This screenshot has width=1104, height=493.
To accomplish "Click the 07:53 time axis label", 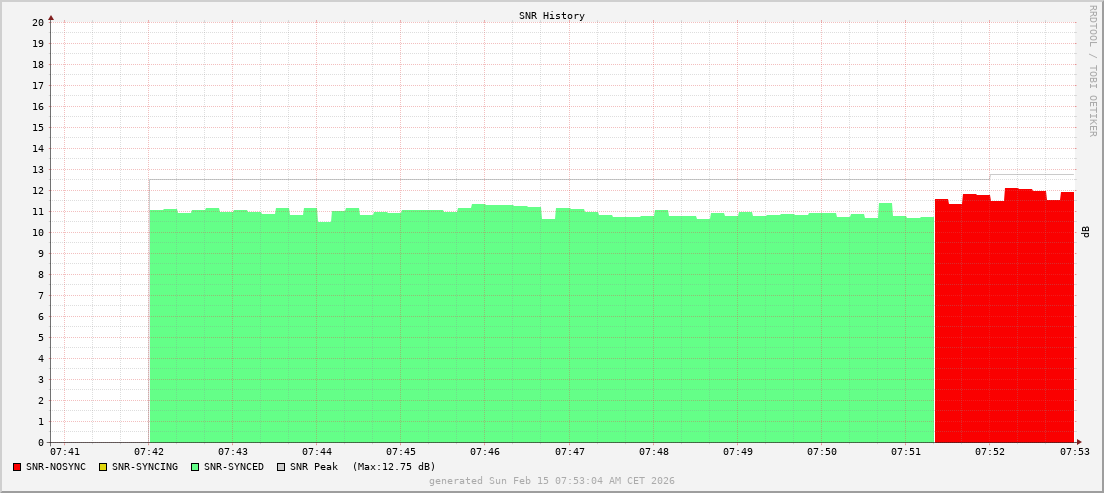I will pos(1074,453).
